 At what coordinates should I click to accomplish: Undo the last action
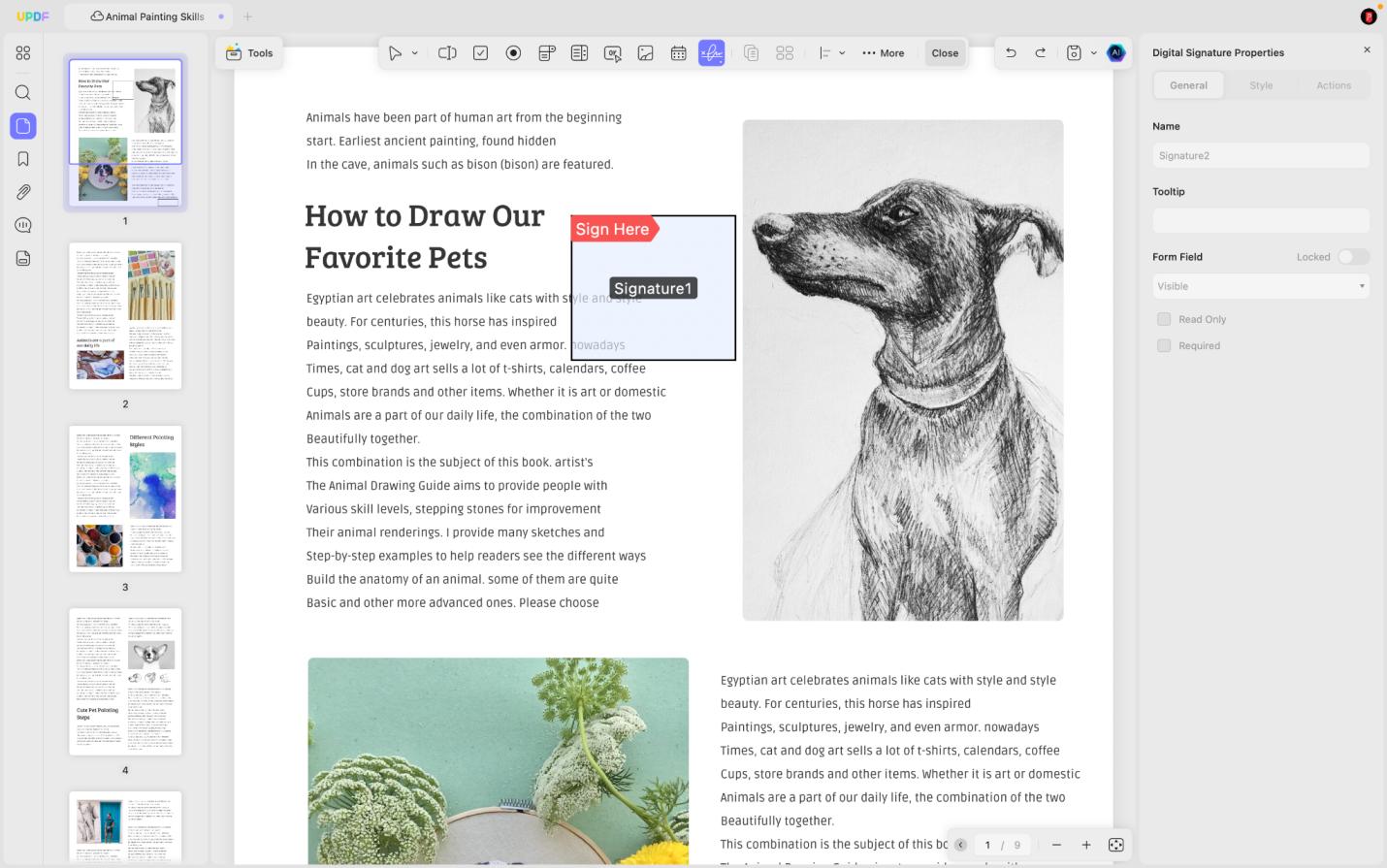1011,53
